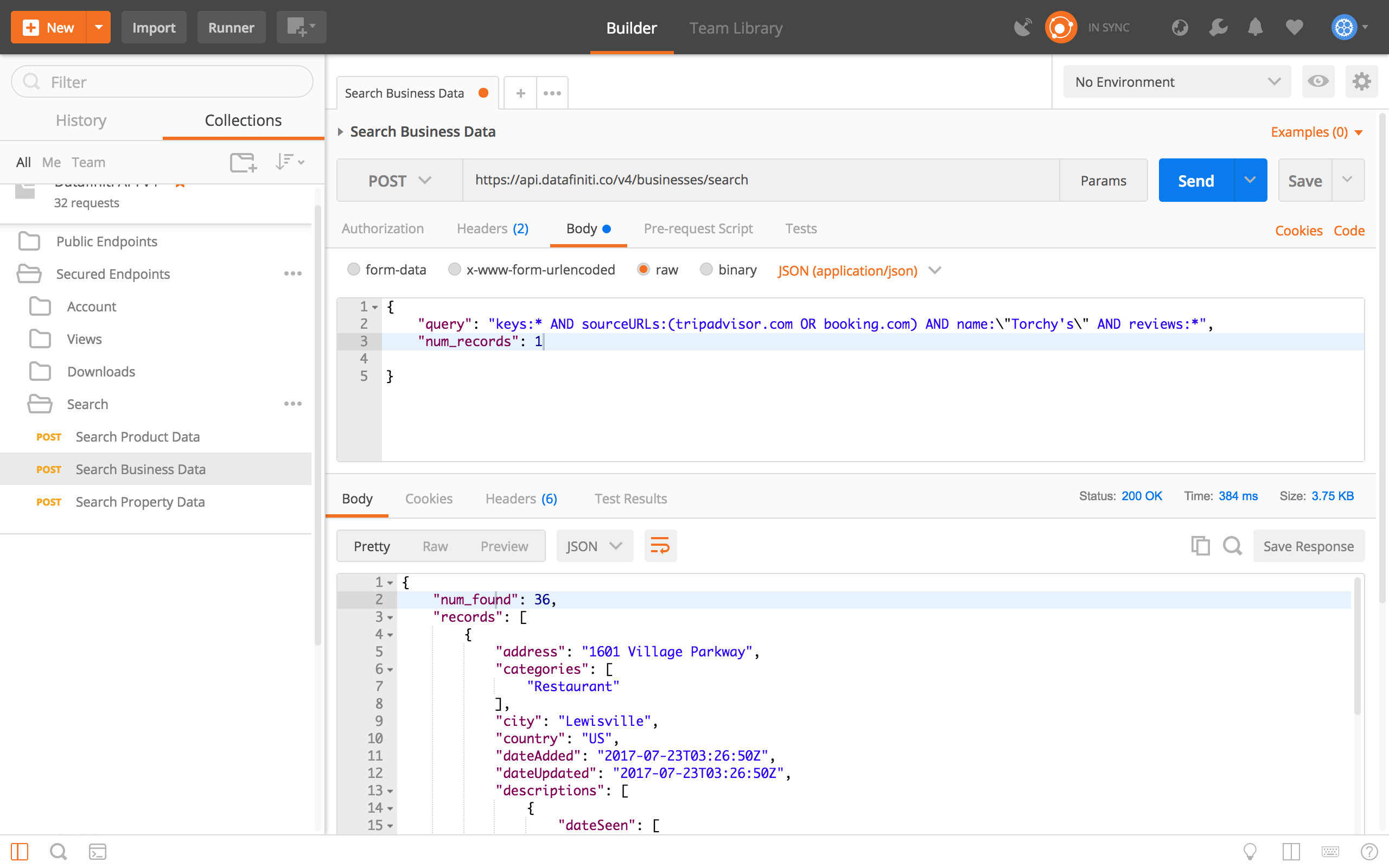Open the request Headers (2) tab
This screenshot has width=1389, height=868.
[x=493, y=228]
